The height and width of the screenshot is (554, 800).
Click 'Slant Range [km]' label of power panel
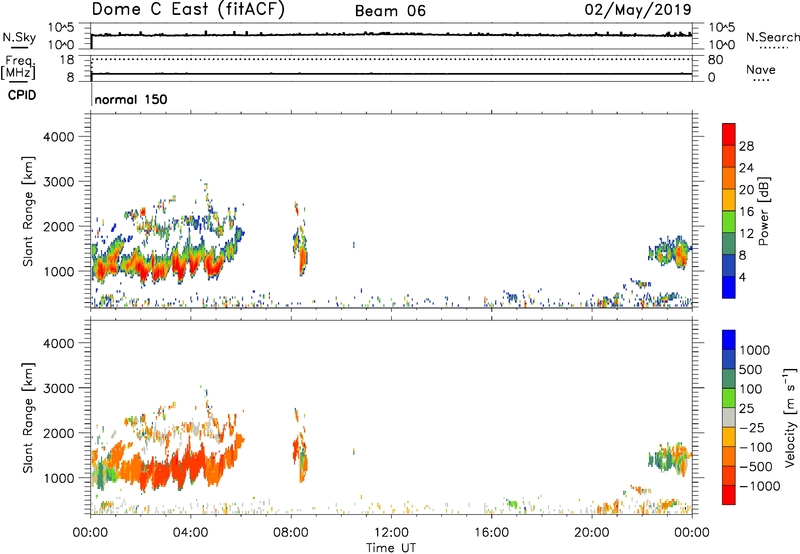tap(28, 211)
